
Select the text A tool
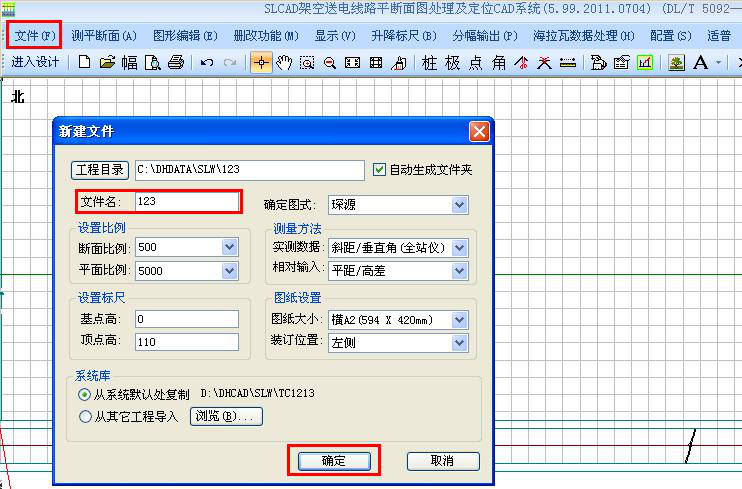(700, 62)
